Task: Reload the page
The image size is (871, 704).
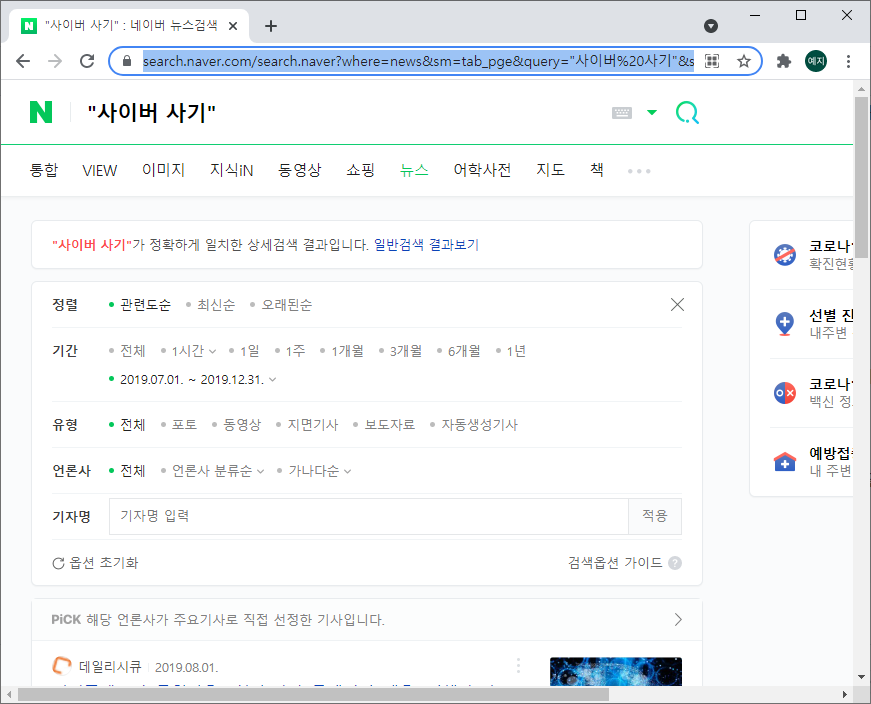Action: click(87, 61)
